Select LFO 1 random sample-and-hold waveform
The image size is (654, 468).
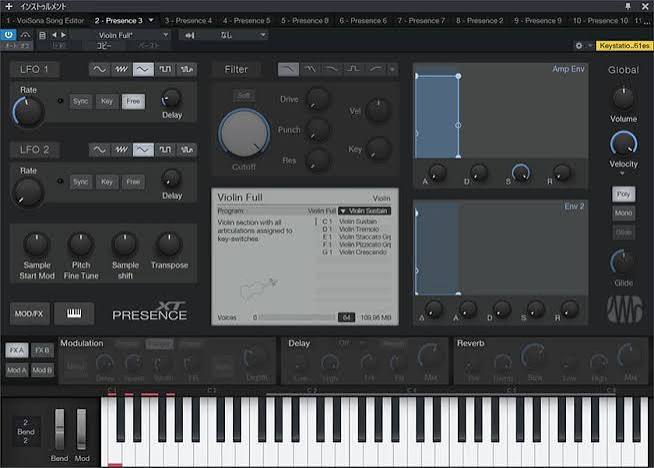186,69
